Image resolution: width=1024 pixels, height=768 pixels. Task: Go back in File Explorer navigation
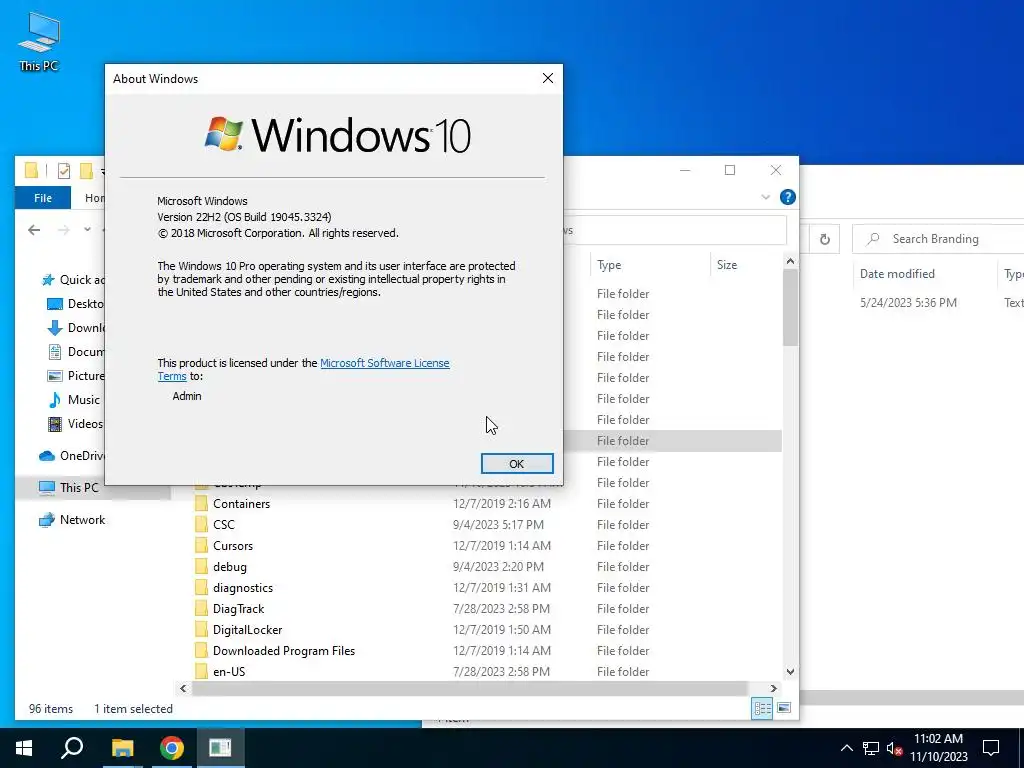click(34, 230)
